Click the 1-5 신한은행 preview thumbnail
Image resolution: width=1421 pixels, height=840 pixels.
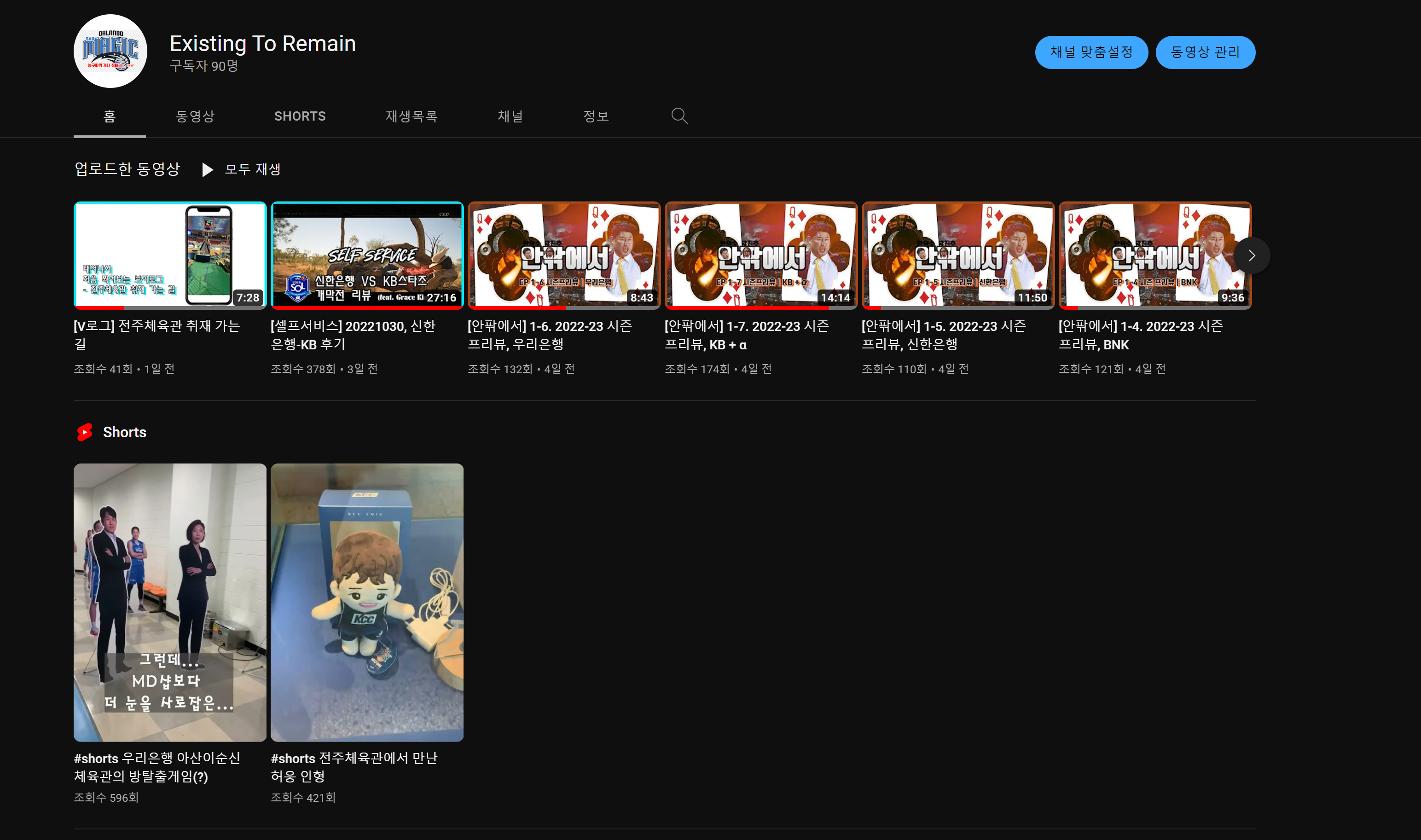pyautogui.click(x=957, y=255)
